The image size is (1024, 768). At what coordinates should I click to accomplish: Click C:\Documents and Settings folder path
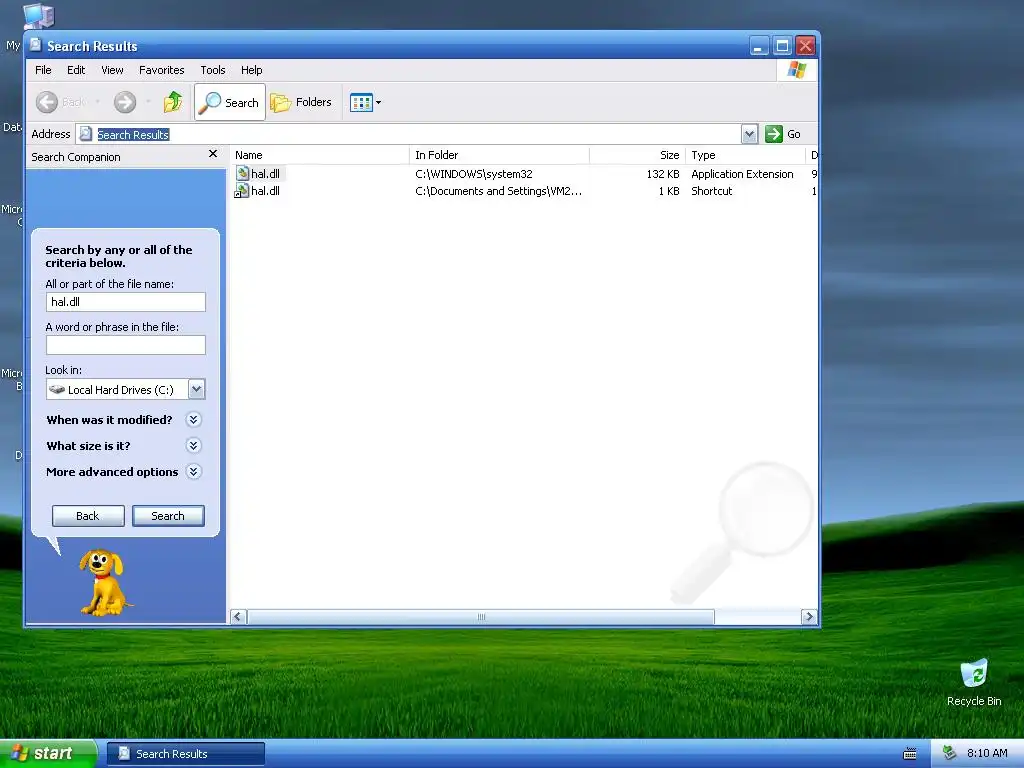tap(498, 191)
